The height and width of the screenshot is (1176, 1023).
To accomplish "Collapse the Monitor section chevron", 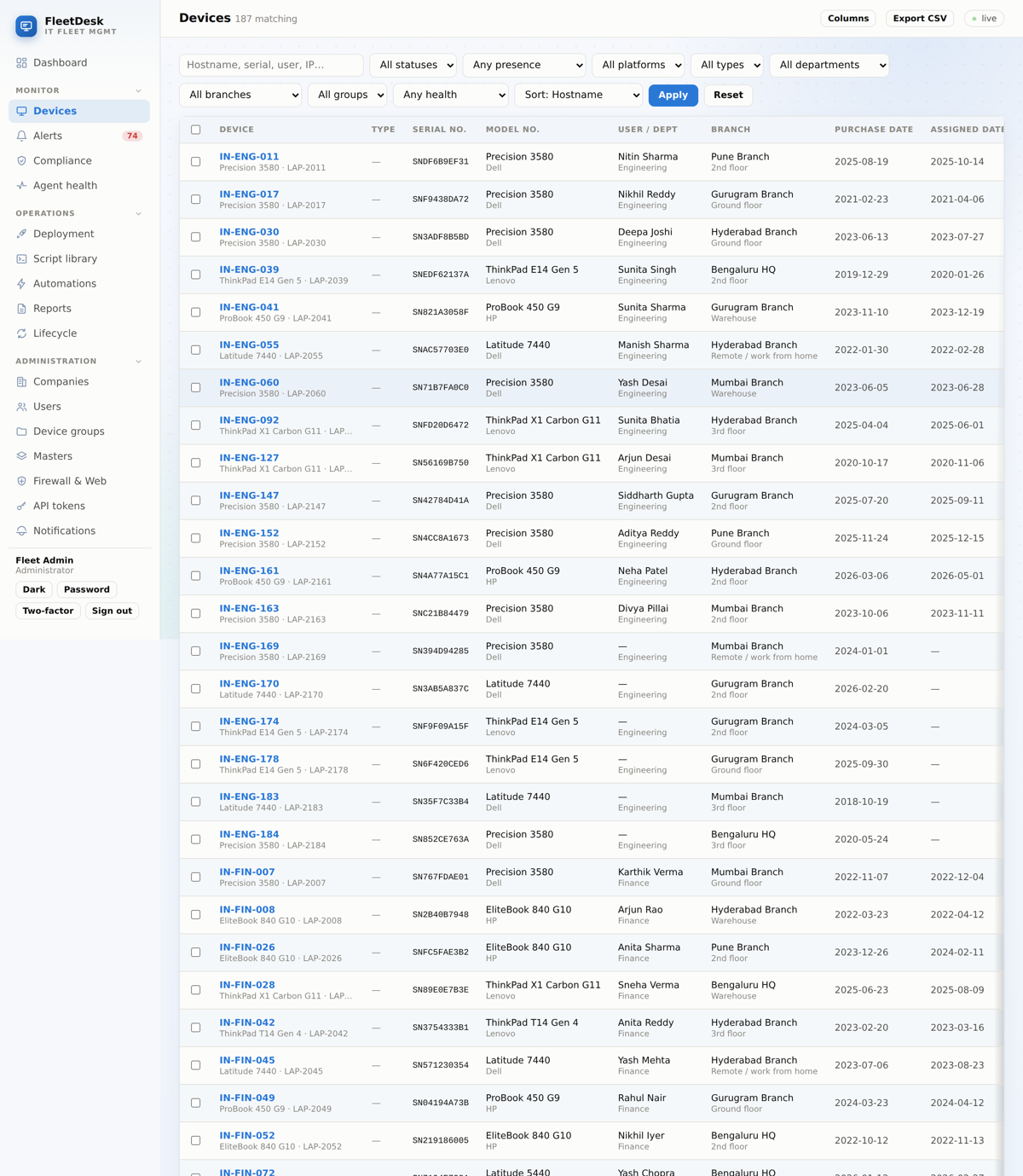I will coord(139,90).
